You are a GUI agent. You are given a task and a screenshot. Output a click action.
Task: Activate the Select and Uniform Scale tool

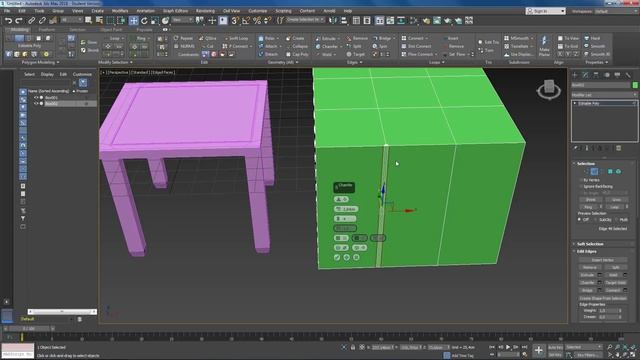(x=155, y=20)
